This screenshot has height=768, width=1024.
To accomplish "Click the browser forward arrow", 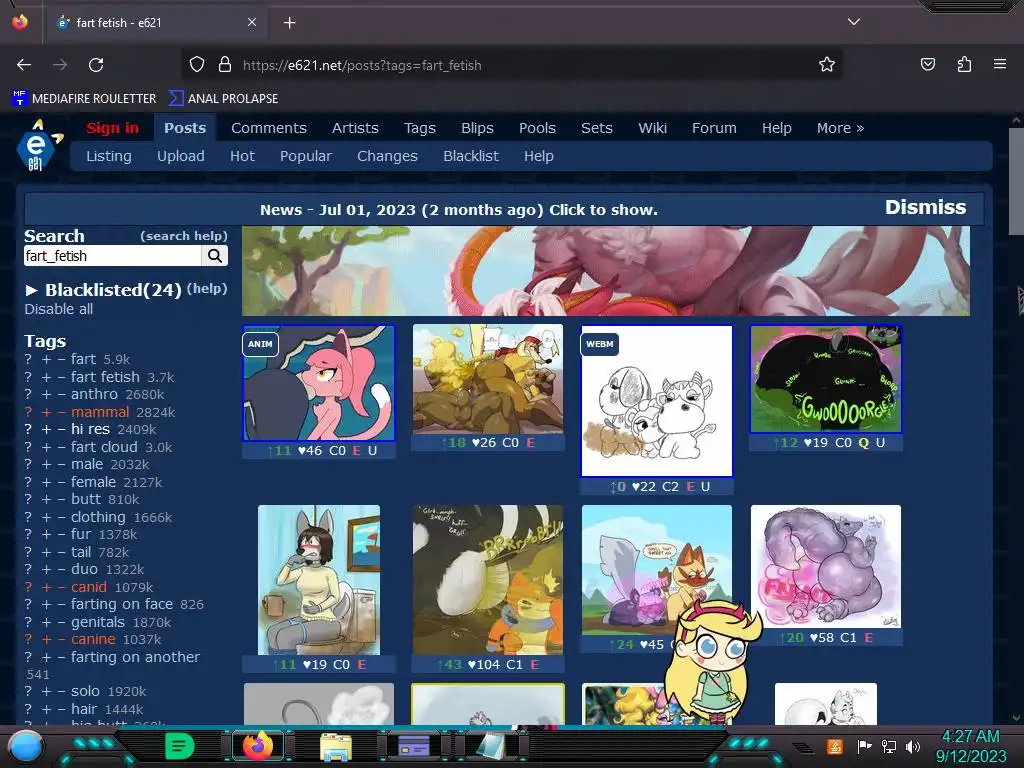I will 60,65.
